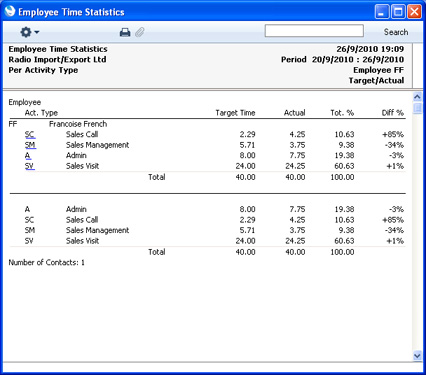The image size is (426, 375).
Task: Click inside the search text field
Action: 314,31
